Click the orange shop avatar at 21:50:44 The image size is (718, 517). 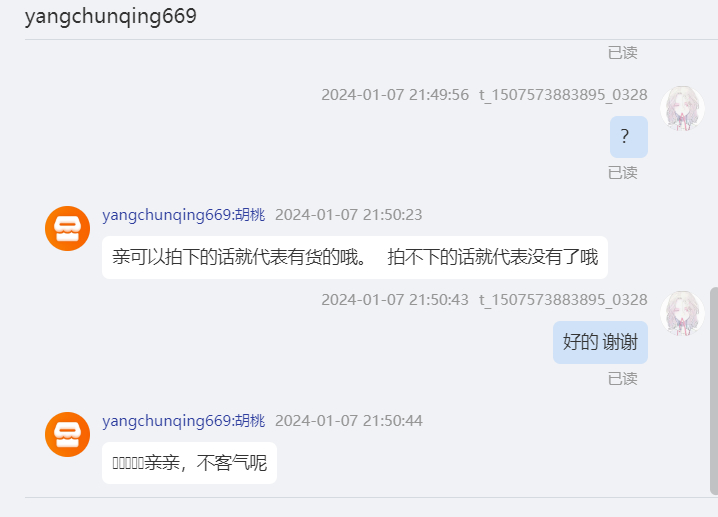click(67, 434)
